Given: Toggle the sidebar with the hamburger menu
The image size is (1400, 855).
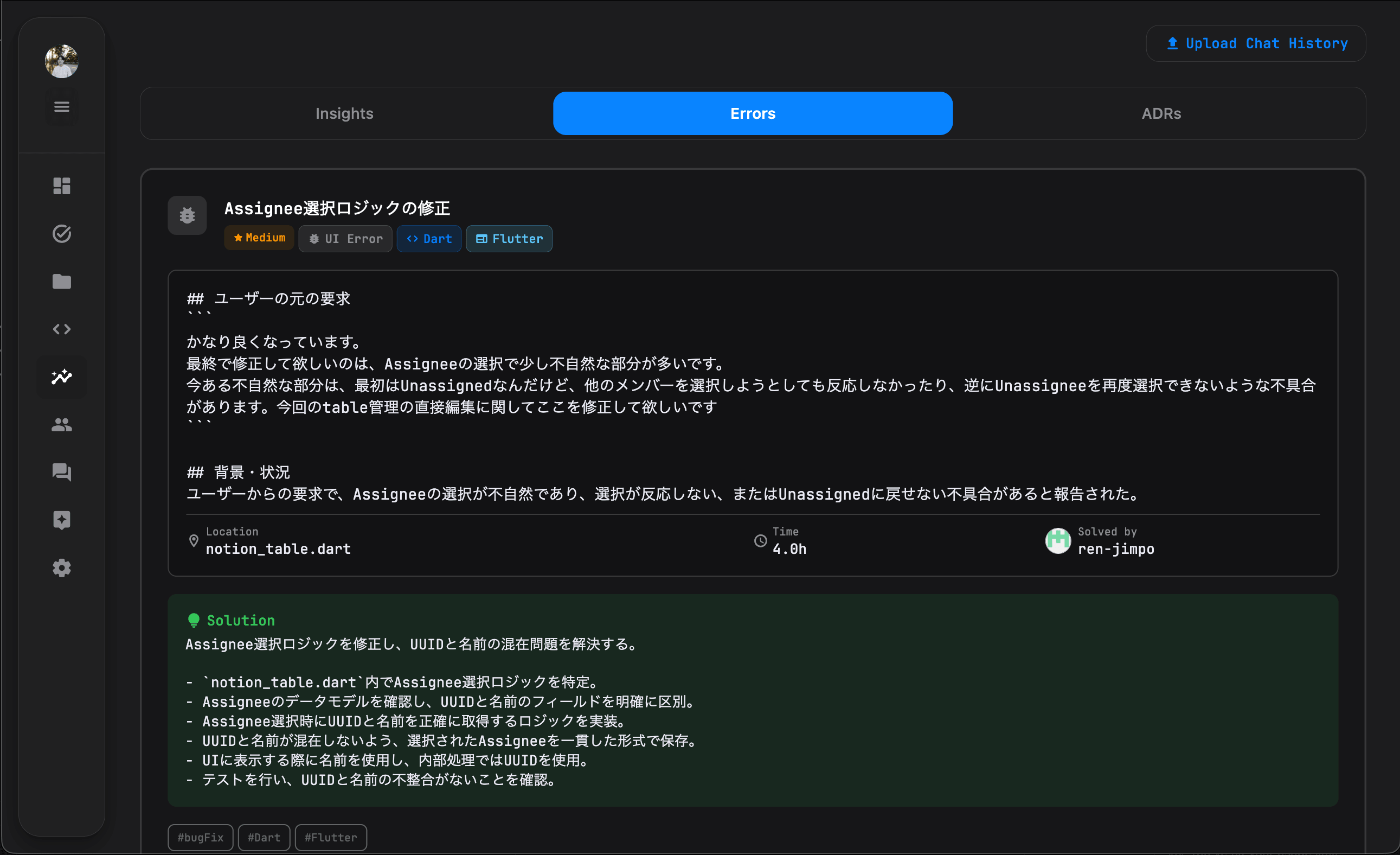Looking at the screenshot, I should [x=61, y=106].
